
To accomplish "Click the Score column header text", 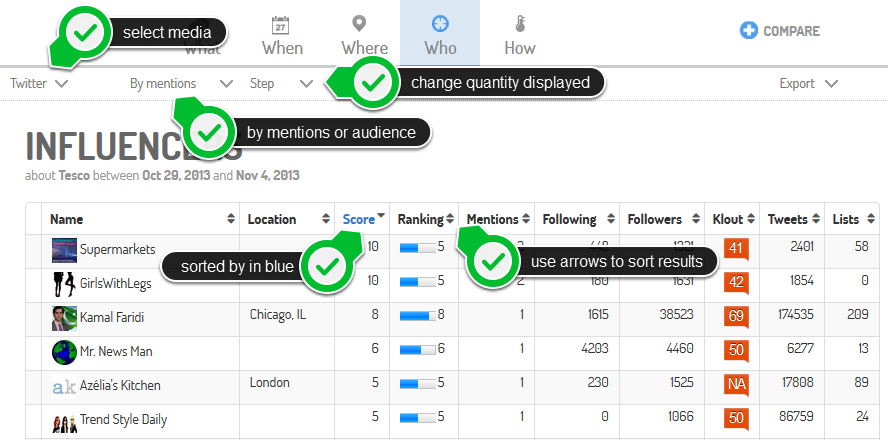I will pos(358,219).
